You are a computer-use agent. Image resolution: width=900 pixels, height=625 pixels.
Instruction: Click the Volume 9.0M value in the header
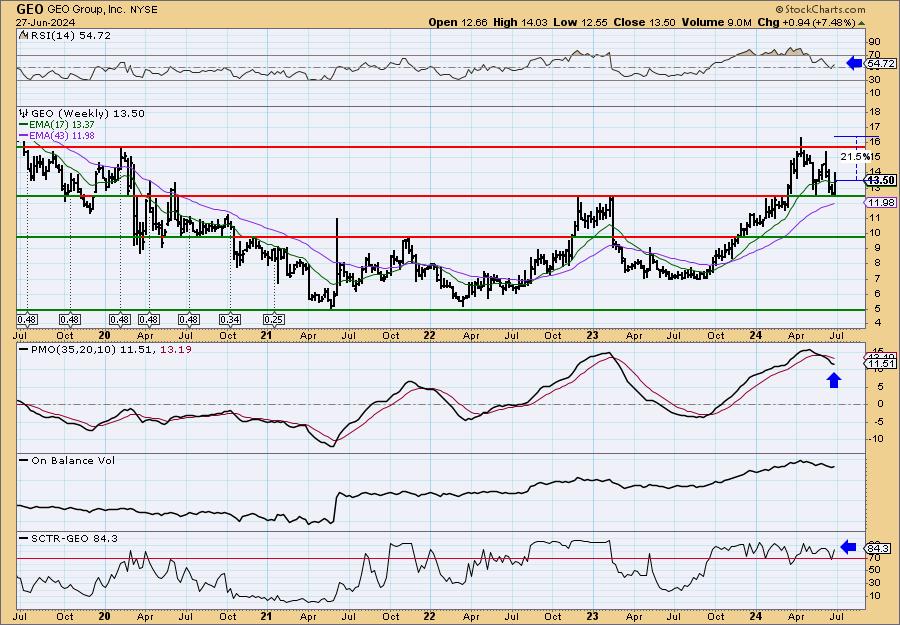click(716, 22)
